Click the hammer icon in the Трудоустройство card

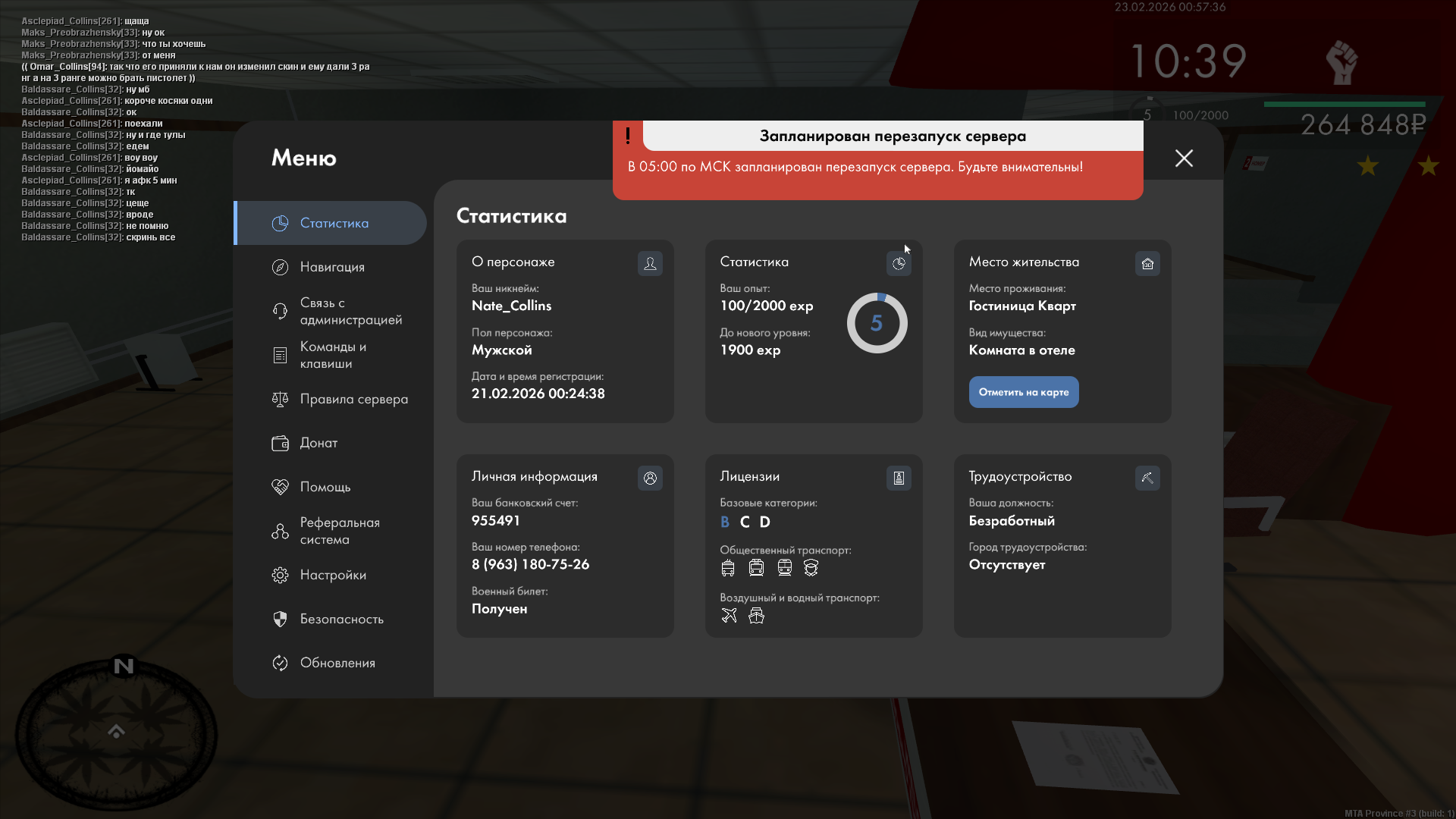pos(1147,478)
